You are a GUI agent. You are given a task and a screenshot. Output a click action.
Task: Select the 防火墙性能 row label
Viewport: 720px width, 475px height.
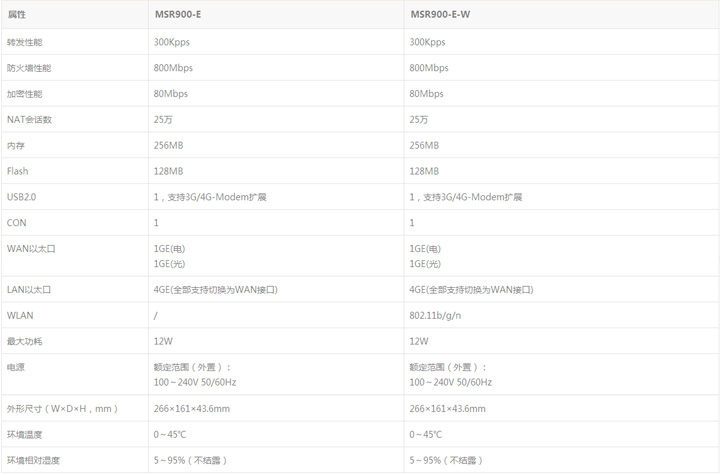click(29, 68)
